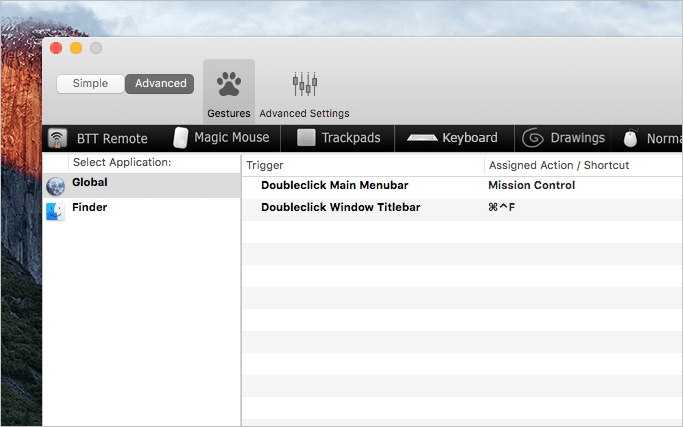683x427 pixels.
Task: Click the Finder app icon
Action: point(55,211)
